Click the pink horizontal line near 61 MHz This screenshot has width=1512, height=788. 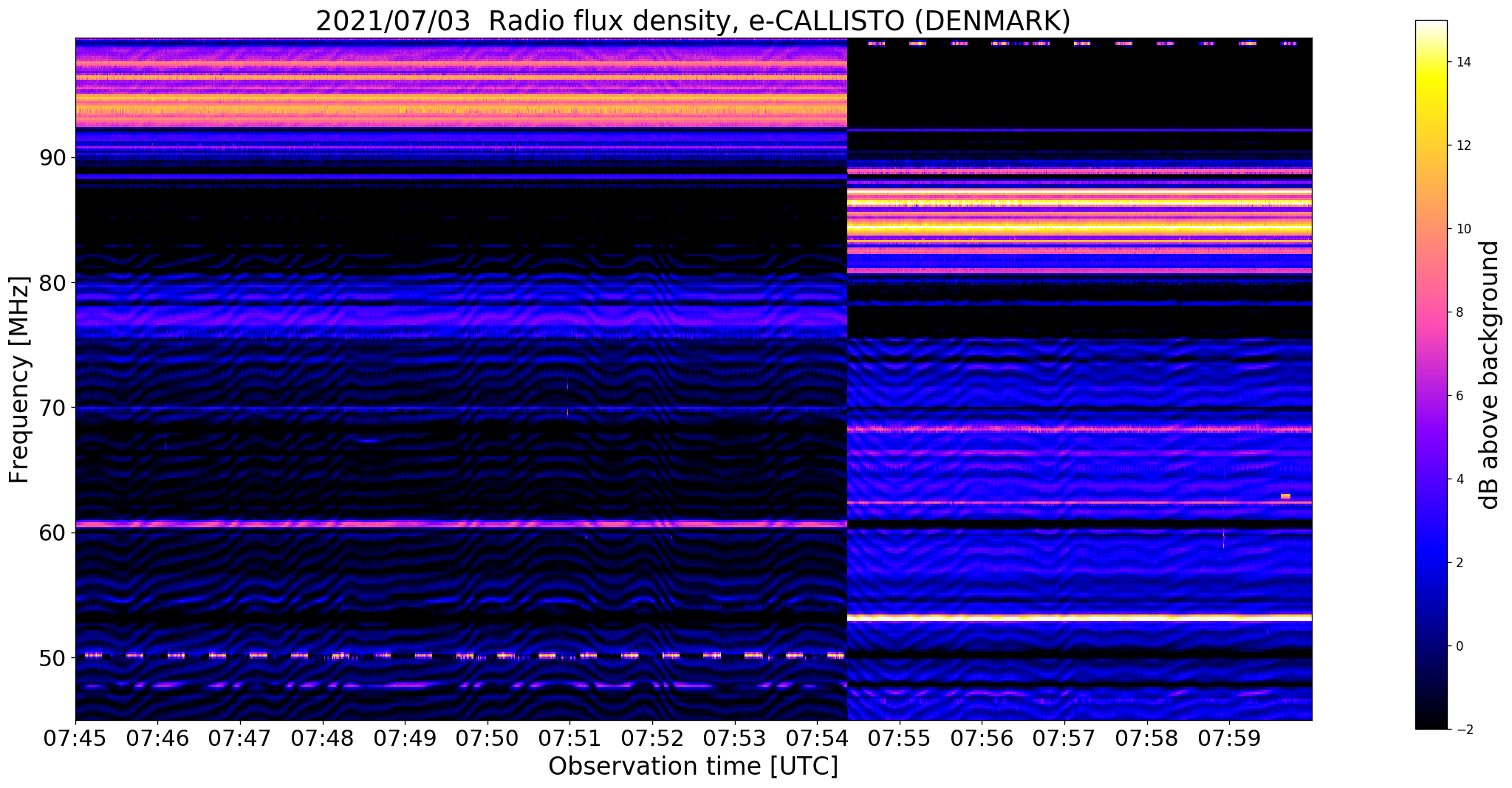(x=461, y=524)
